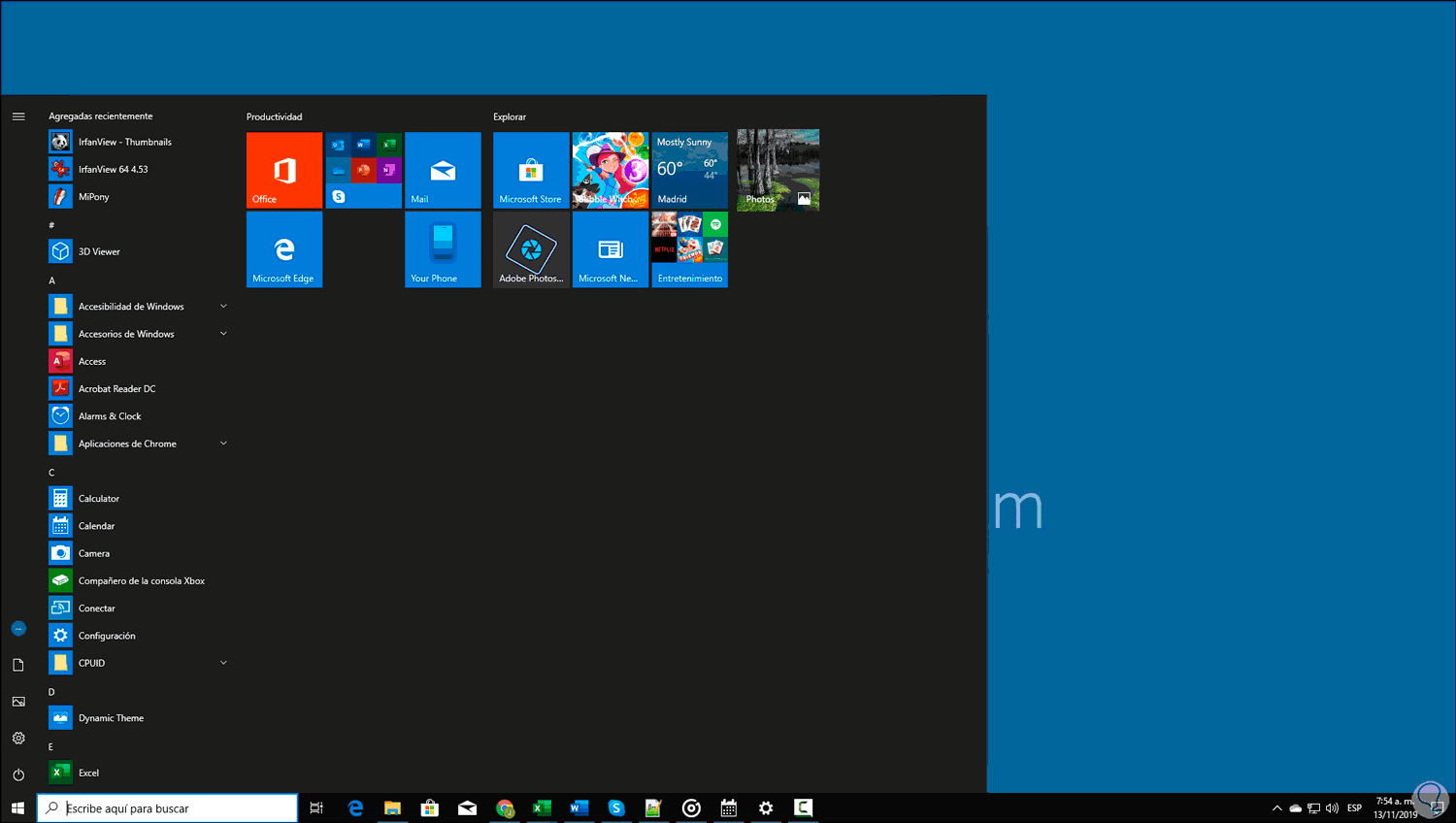Expand the Aplicaciones de Chrome folder

139,444
